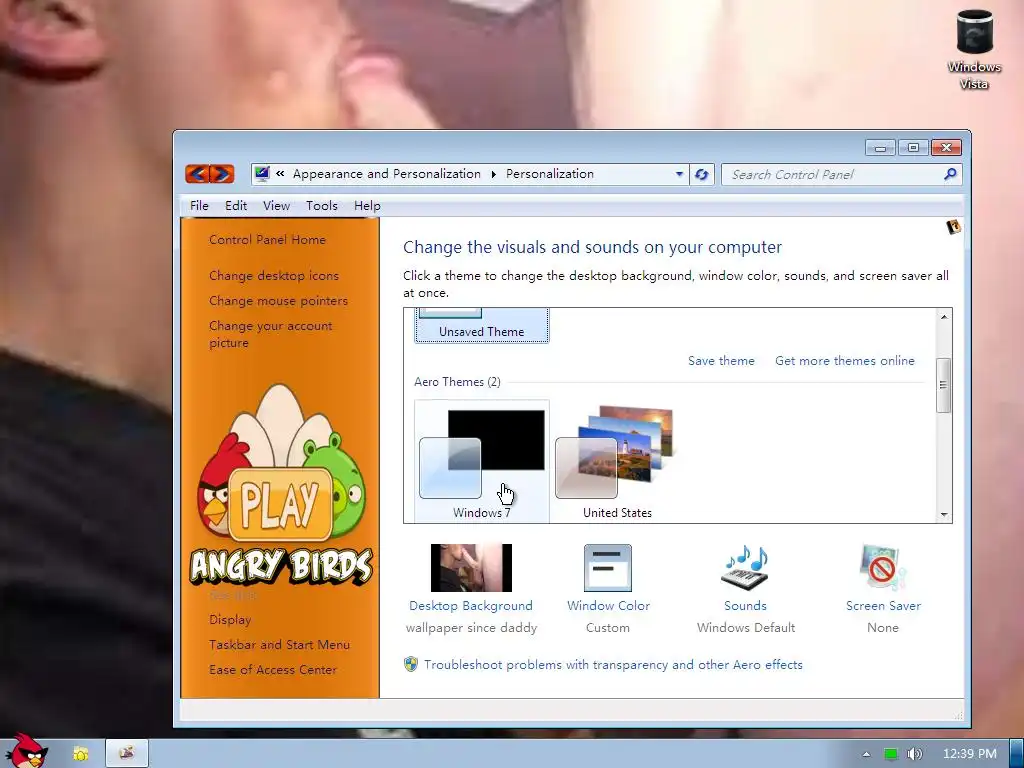
Task: Open the Edit menu
Action: (236, 206)
